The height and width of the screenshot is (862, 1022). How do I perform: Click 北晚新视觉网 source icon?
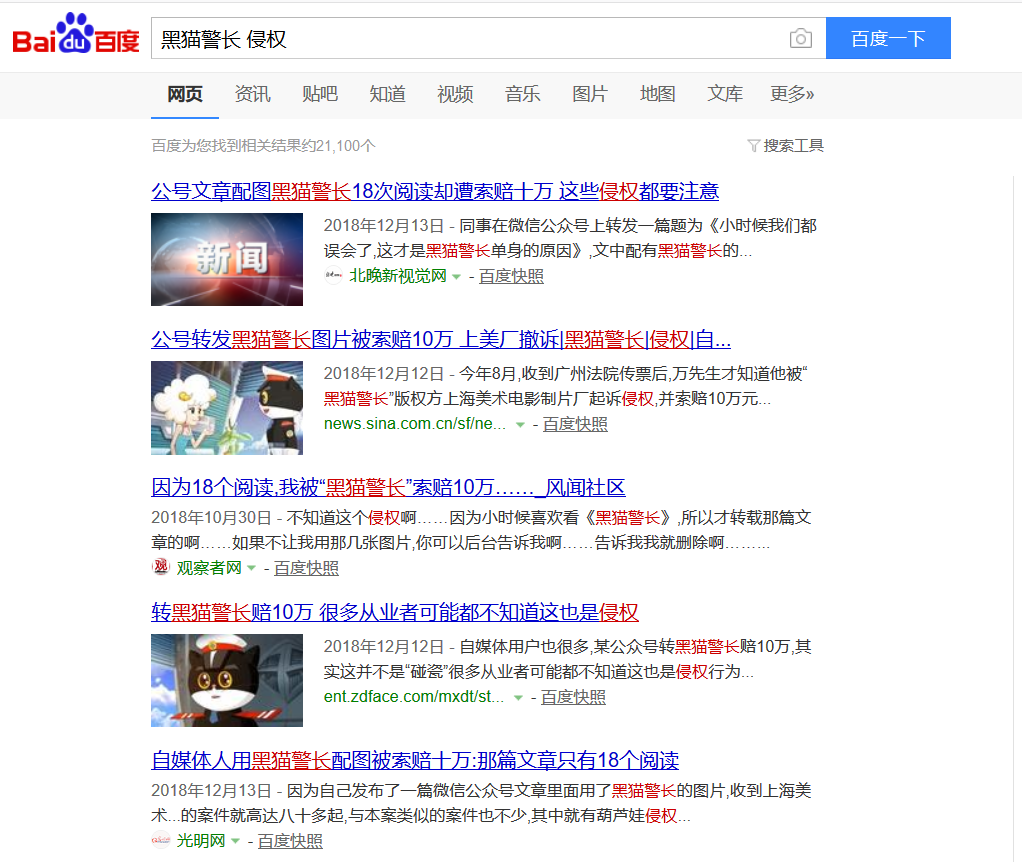pyautogui.click(x=333, y=276)
